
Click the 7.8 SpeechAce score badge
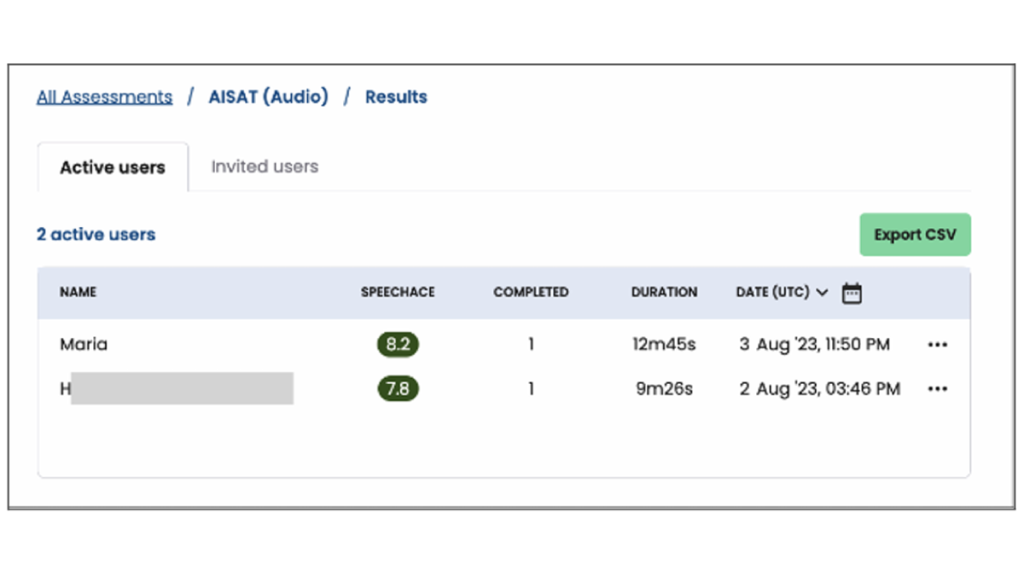[398, 389]
